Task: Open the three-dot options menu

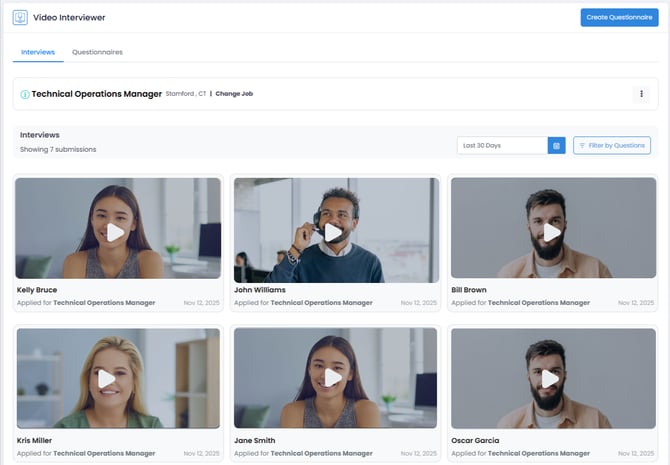Action: pos(640,94)
